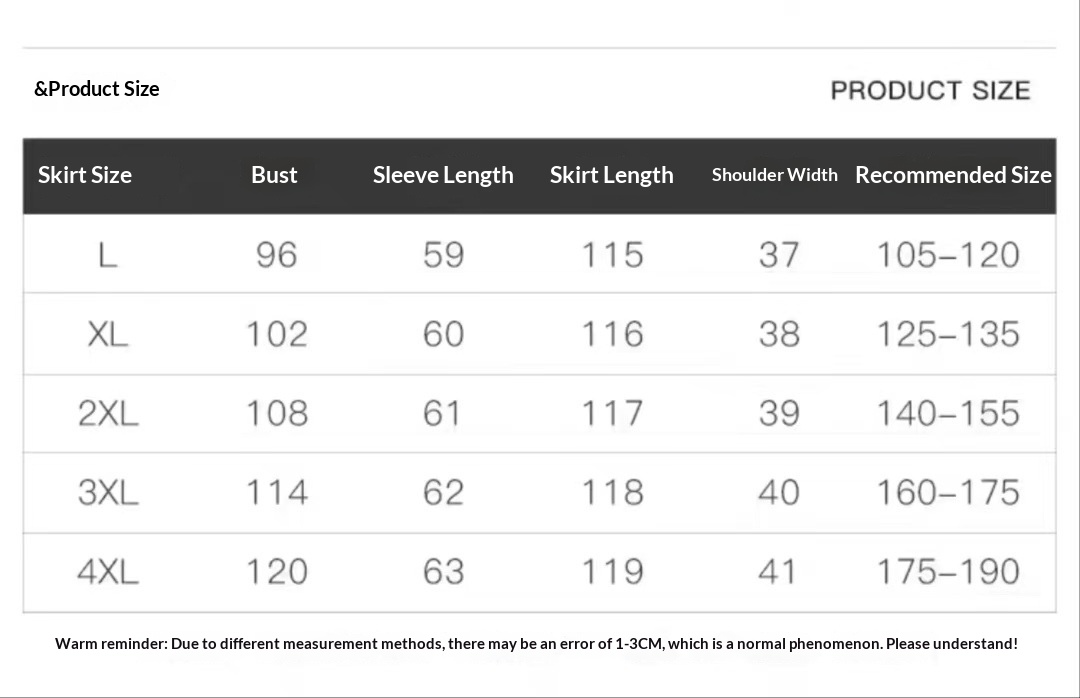Click the warm reminder note text
Viewport: 1080px width, 698px height.
click(536, 644)
